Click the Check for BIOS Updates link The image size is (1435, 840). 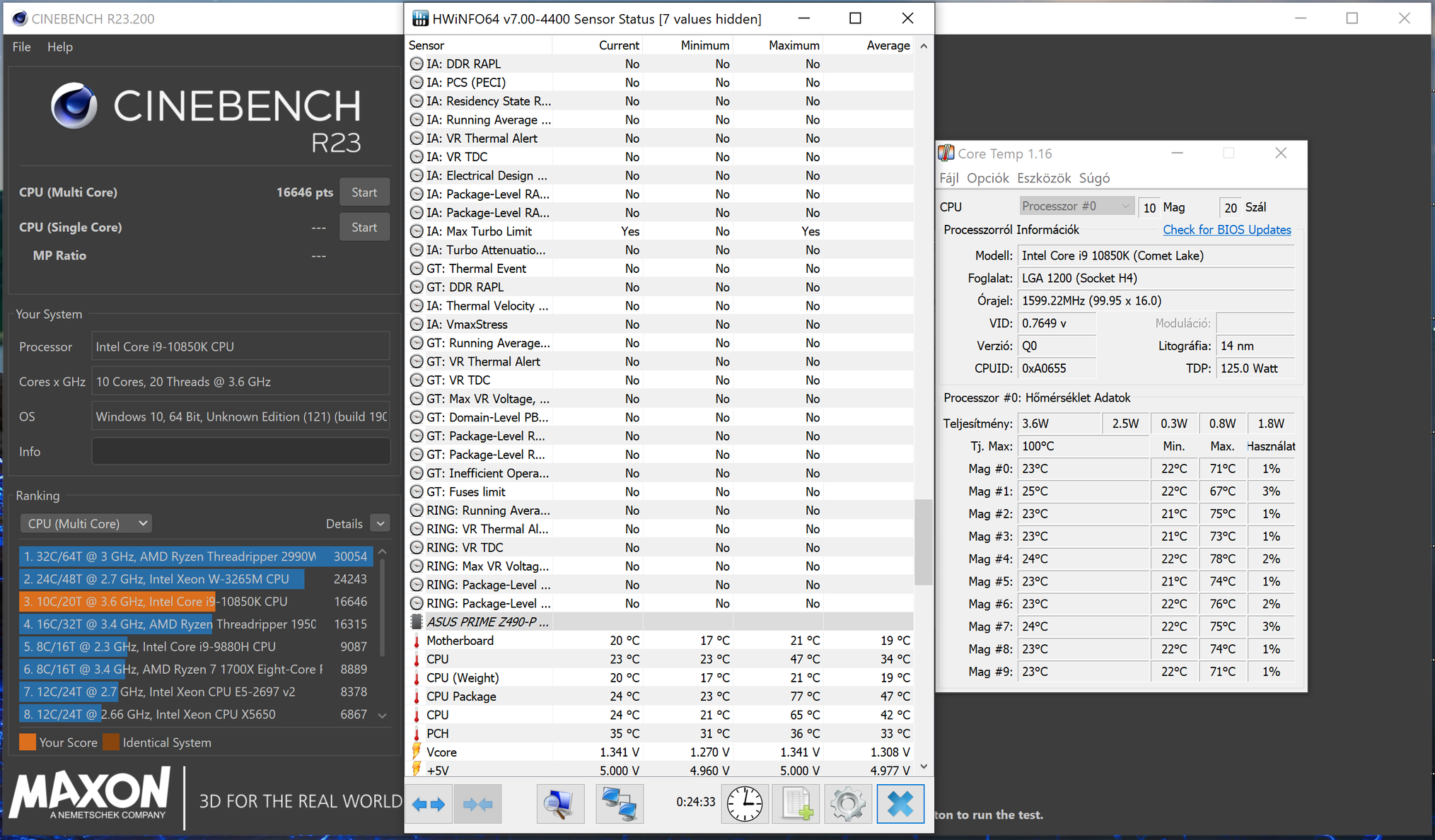(x=1227, y=230)
